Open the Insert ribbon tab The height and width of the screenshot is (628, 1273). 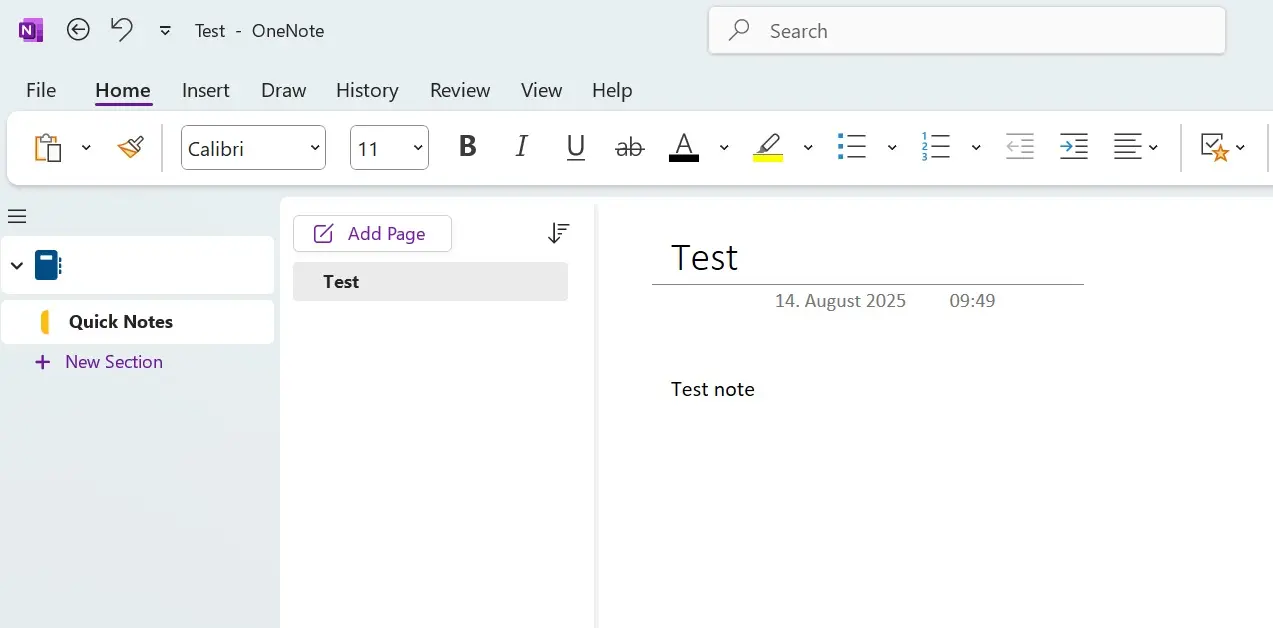tap(206, 90)
